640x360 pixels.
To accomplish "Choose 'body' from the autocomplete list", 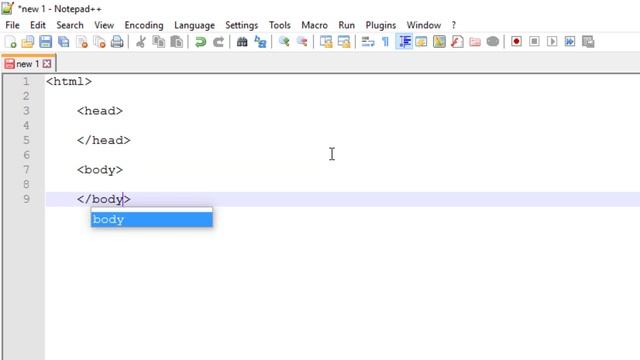I will (151, 219).
